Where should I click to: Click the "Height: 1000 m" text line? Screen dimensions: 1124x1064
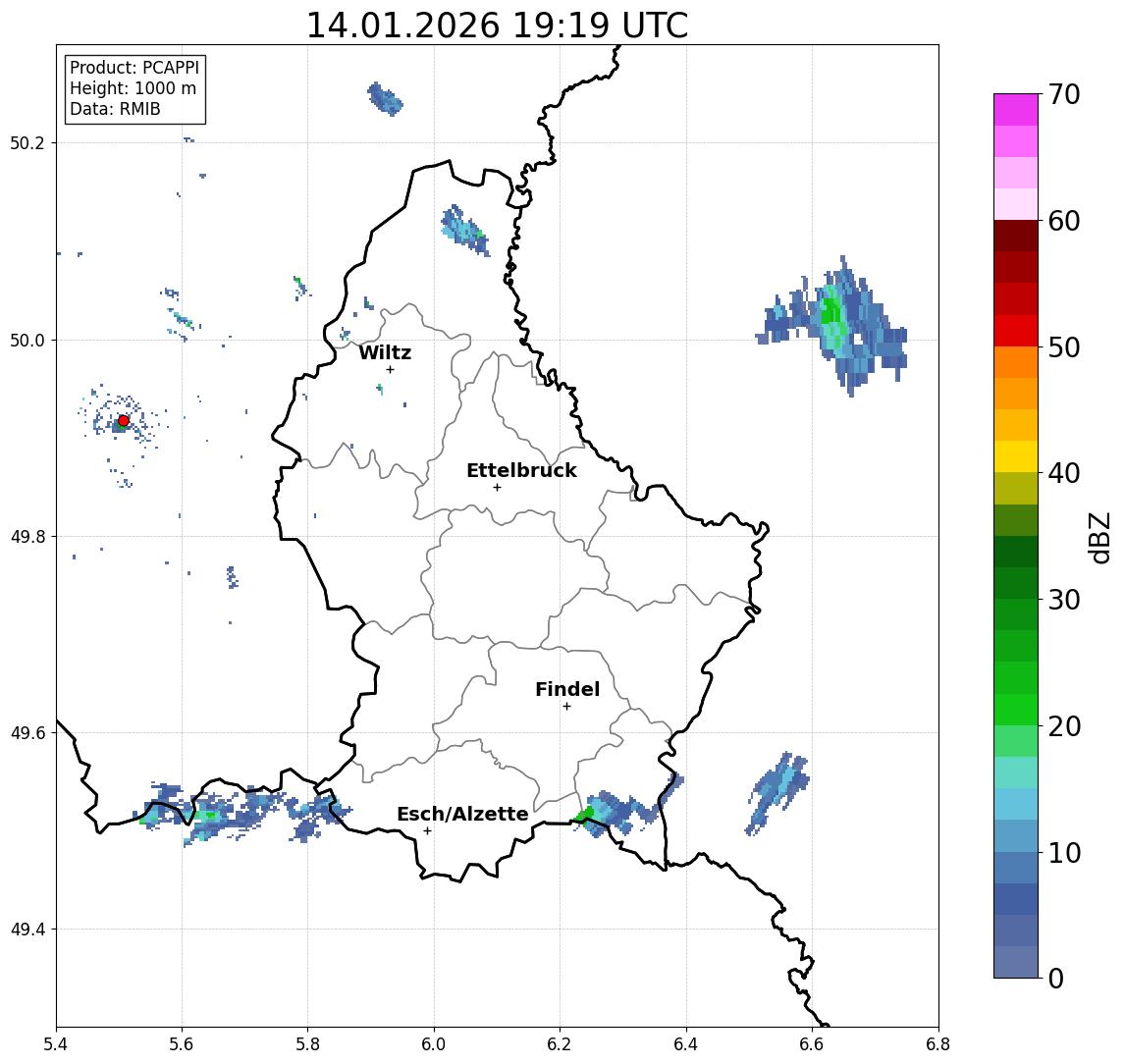point(133,88)
